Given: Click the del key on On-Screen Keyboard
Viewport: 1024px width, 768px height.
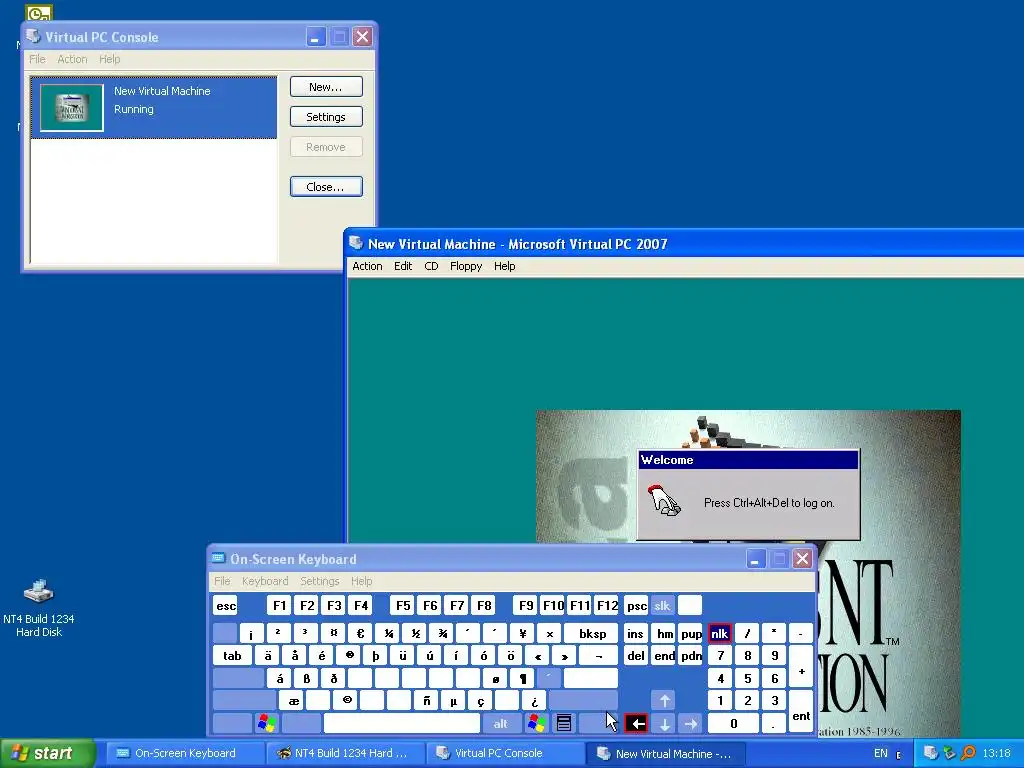Looking at the screenshot, I should click(x=636, y=656).
